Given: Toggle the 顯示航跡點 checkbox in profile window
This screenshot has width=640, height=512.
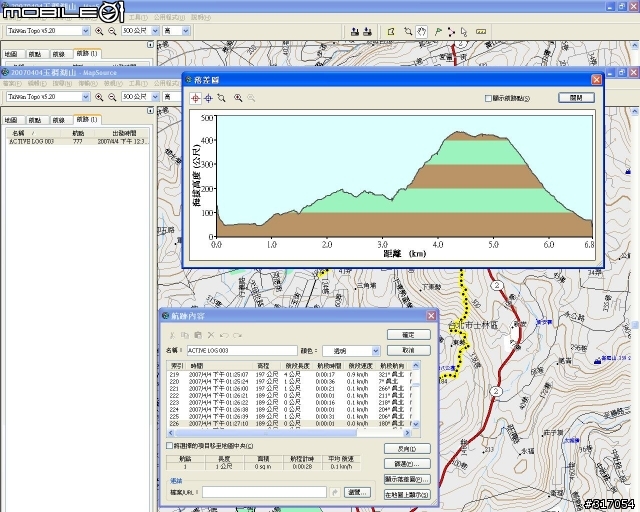Looking at the screenshot, I should [488, 98].
